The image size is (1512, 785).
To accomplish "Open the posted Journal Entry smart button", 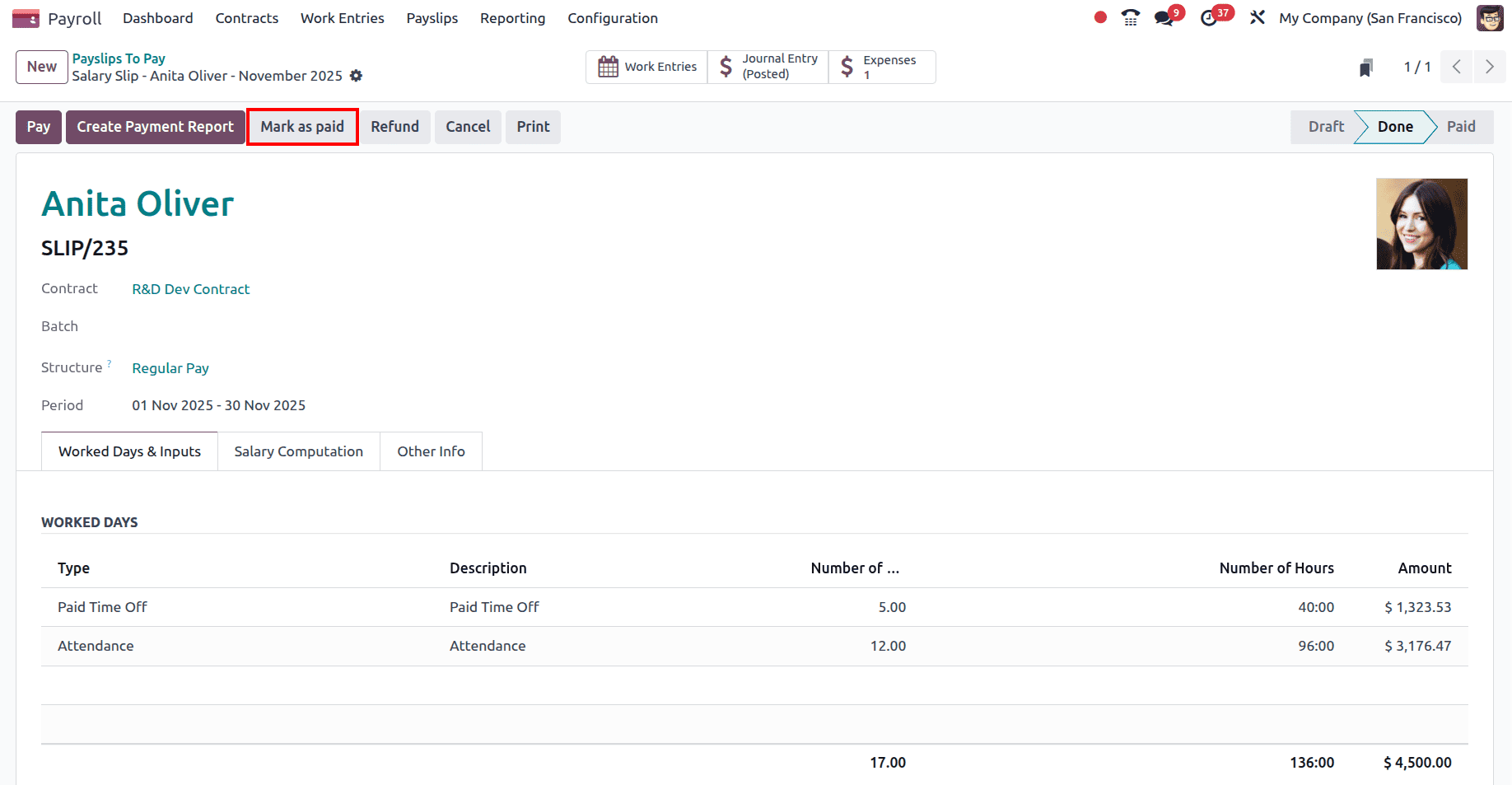I will tap(767, 66).
